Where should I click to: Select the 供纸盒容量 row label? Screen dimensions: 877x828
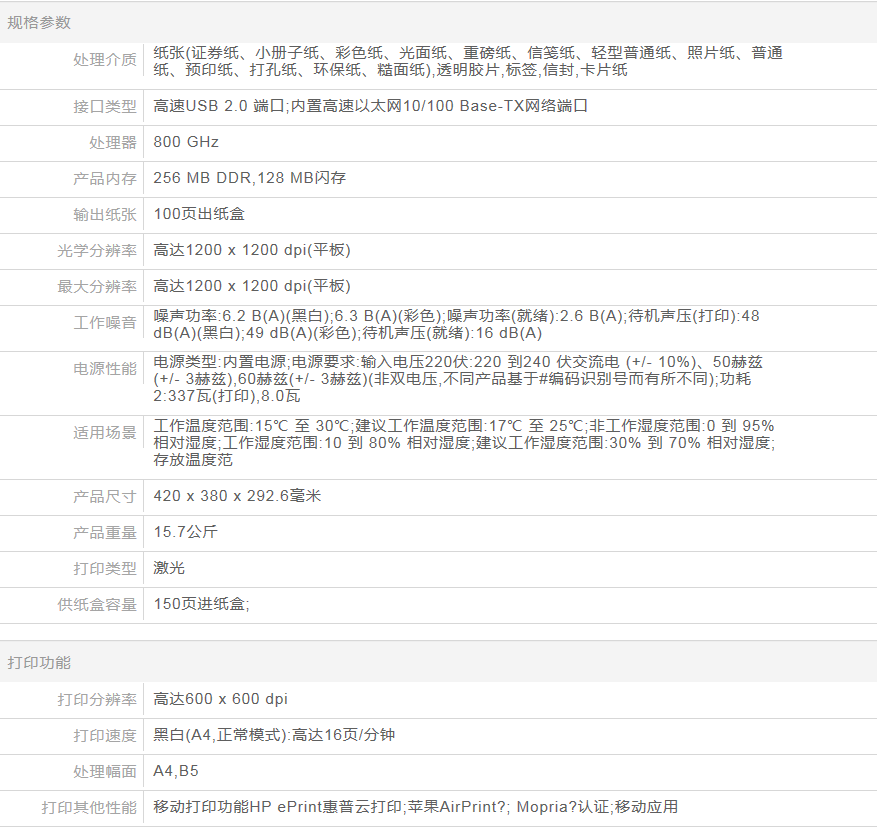click(97, 604)
